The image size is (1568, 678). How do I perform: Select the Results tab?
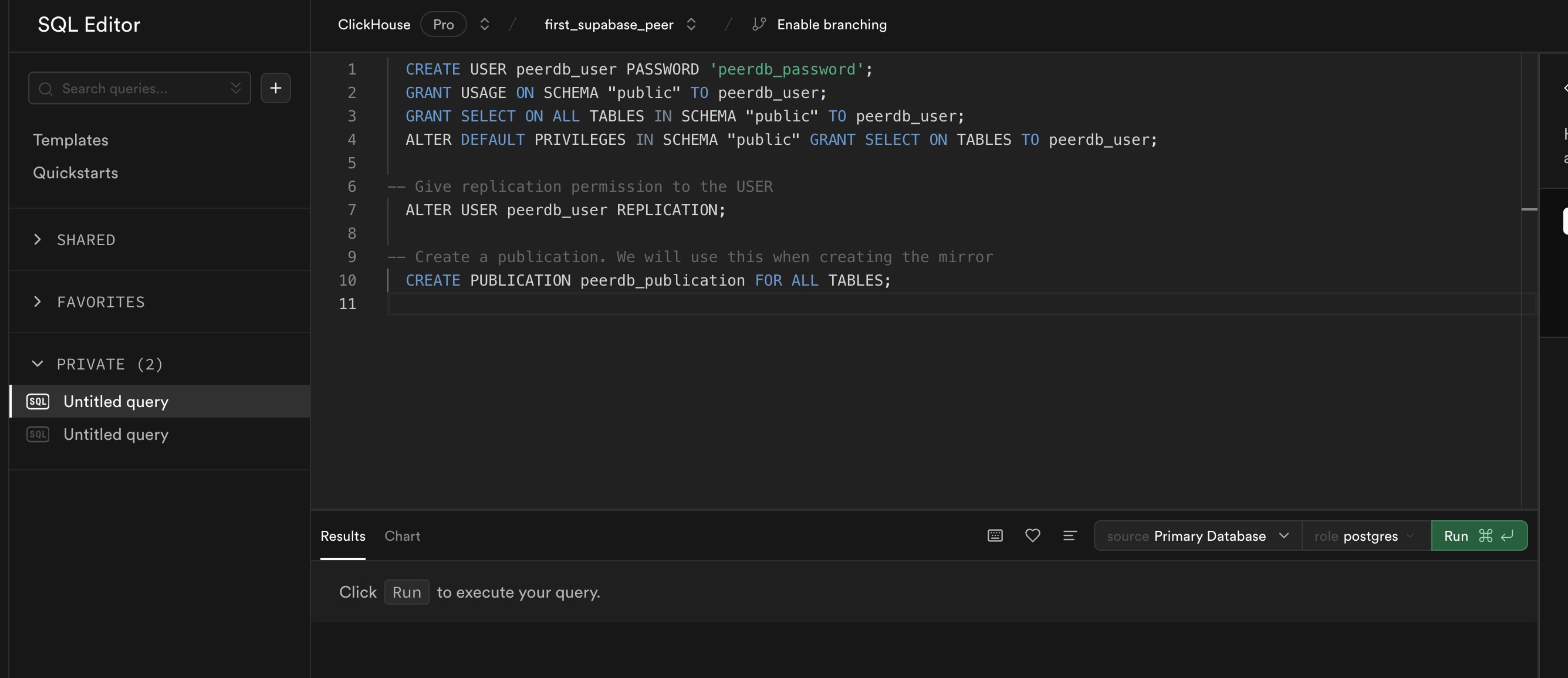coord(342,535)
